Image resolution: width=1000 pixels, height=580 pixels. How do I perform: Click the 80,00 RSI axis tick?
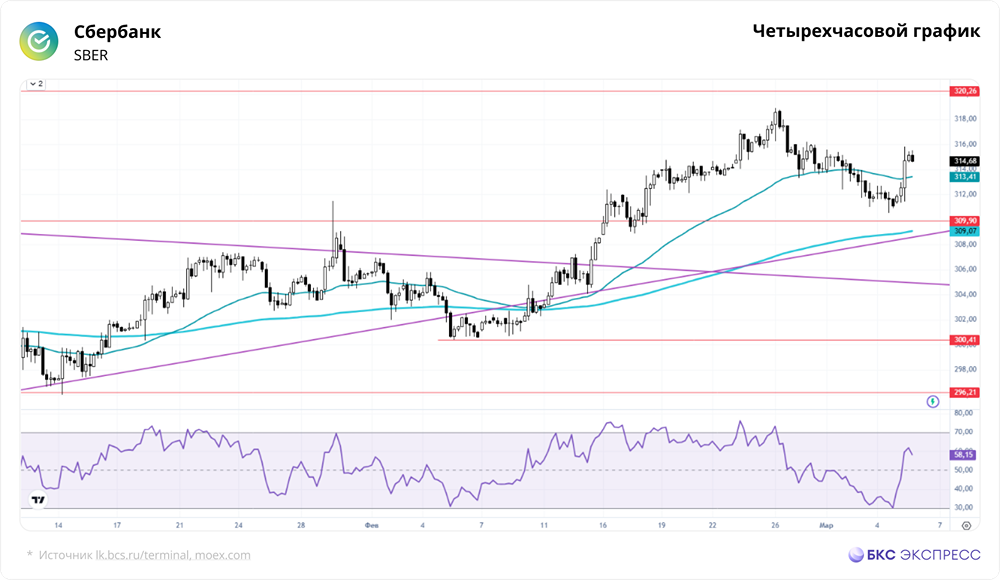coord(964,413)
